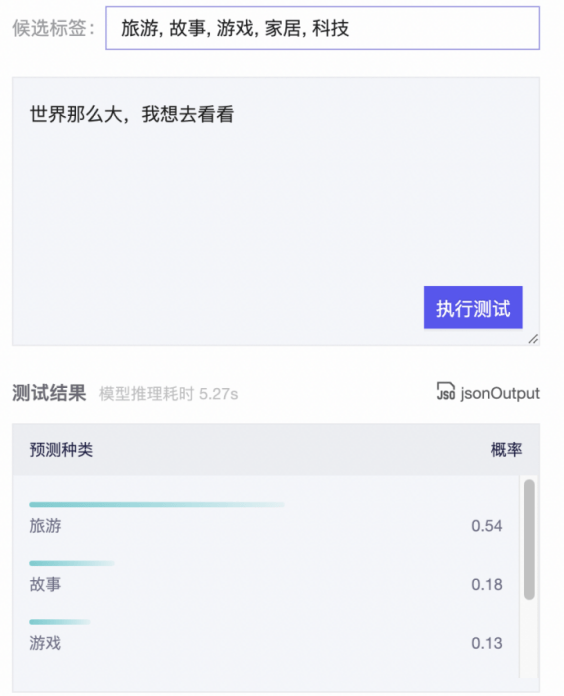The width and height of the screenshot is (564, 696).
Task: Click the 0.18 probability value
Action: (x=487, y=585)
